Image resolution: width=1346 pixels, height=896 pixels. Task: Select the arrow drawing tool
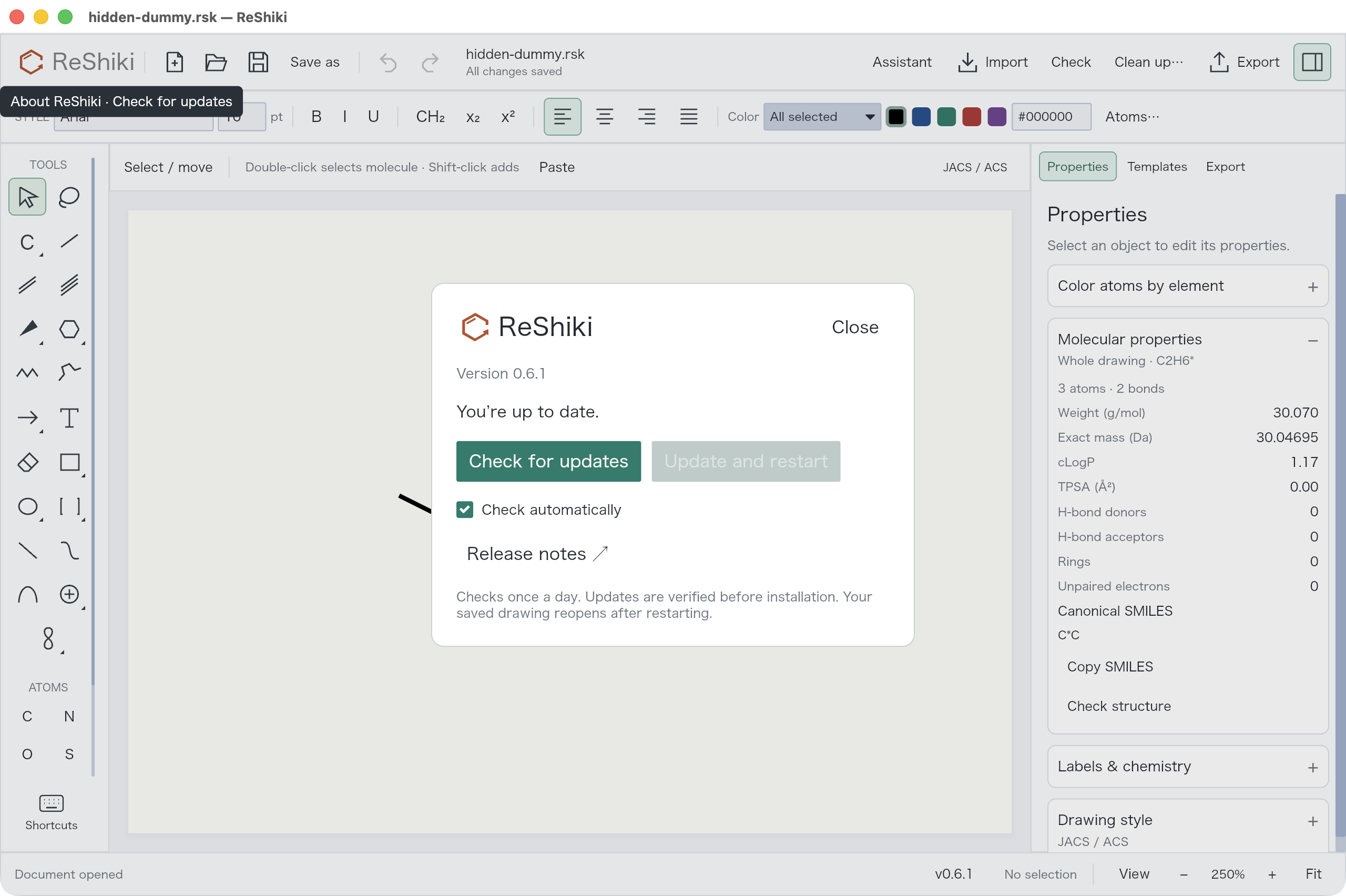(x=27, y=418)
